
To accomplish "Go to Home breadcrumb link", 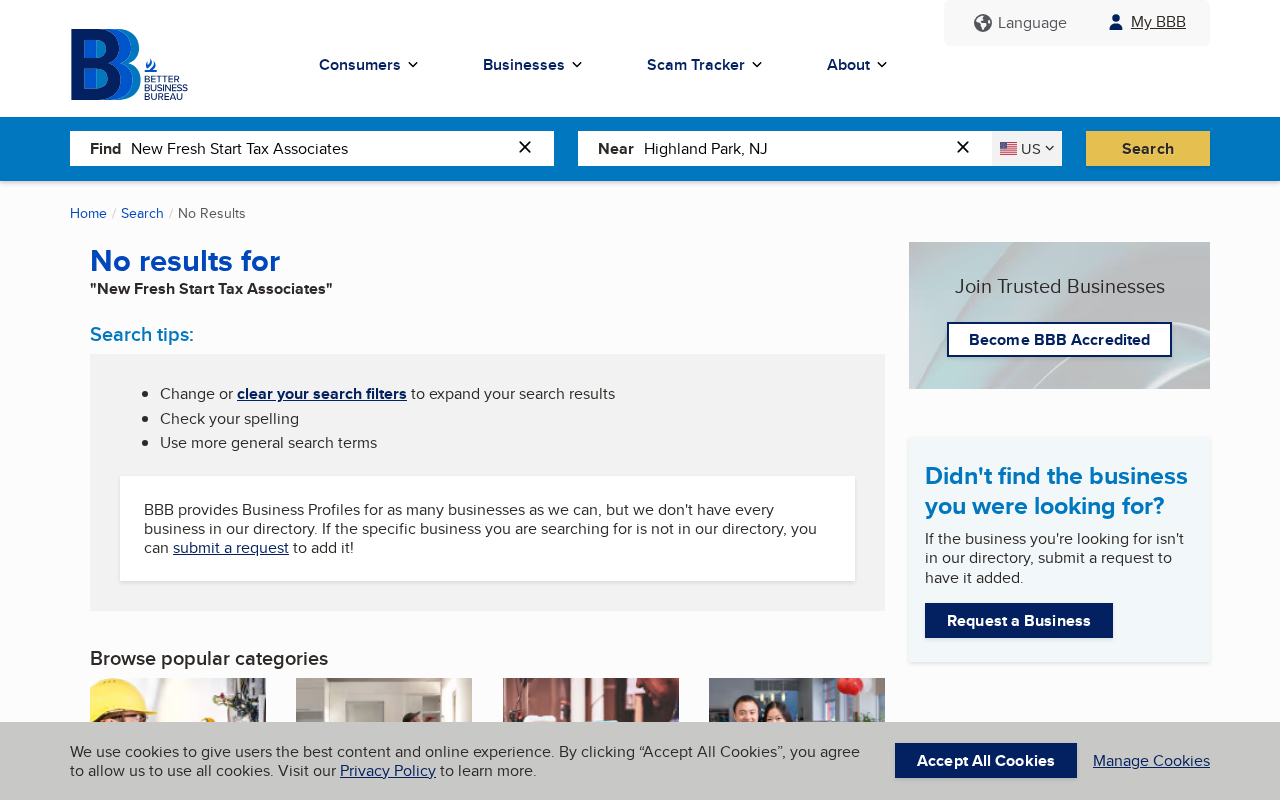I will point(88,213).
